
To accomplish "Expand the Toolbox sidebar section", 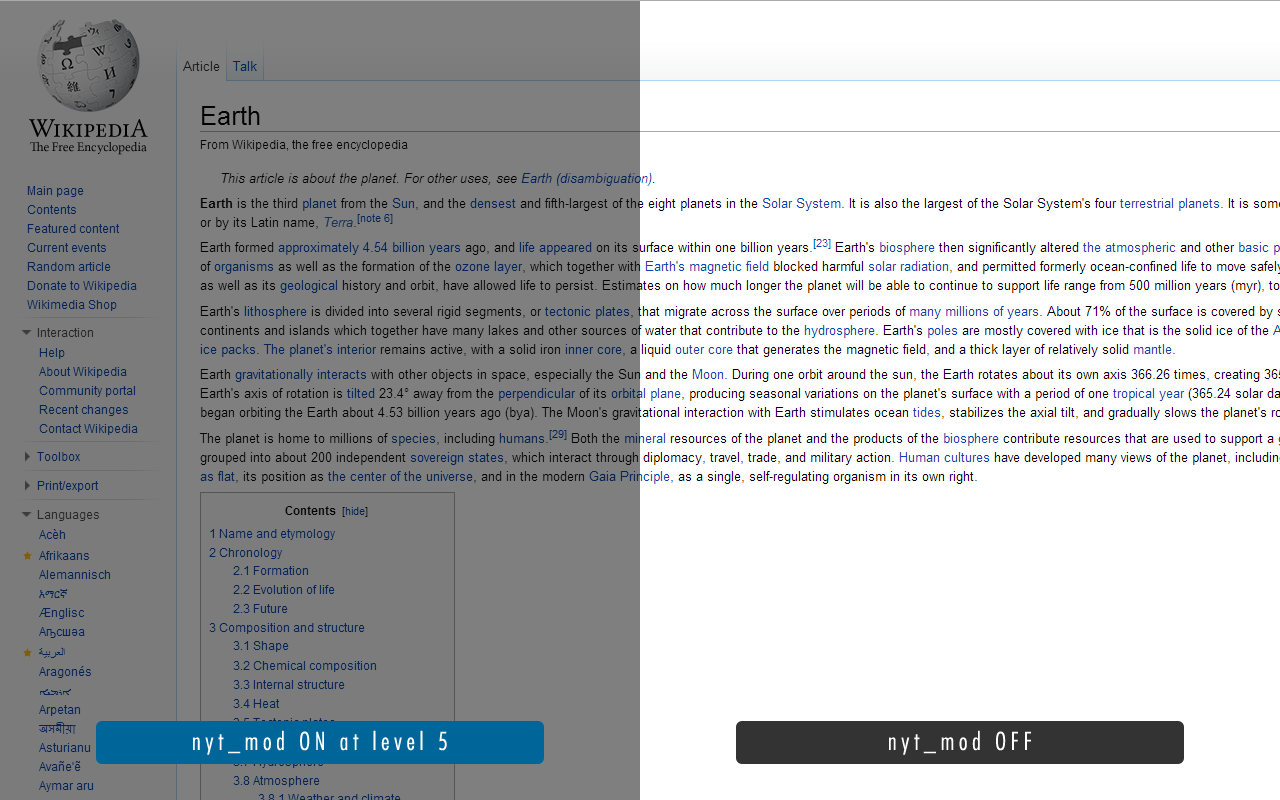I will pos(27,457).
